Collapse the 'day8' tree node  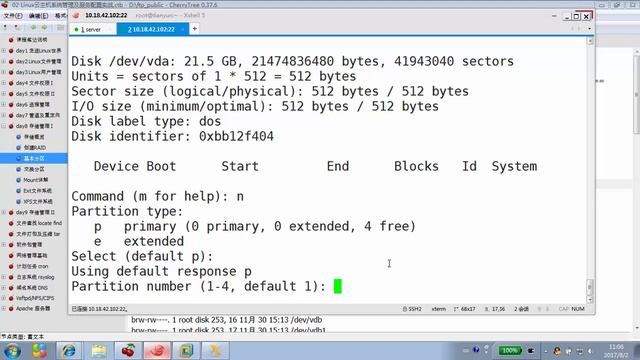click(4, 126)
